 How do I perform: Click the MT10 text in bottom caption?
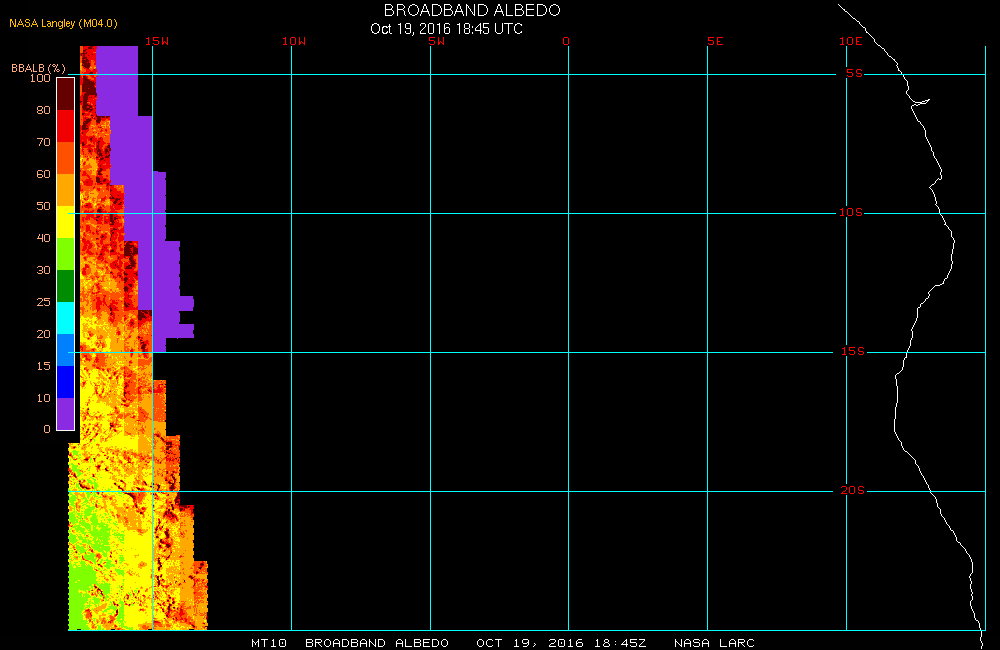tap(268, 643)
